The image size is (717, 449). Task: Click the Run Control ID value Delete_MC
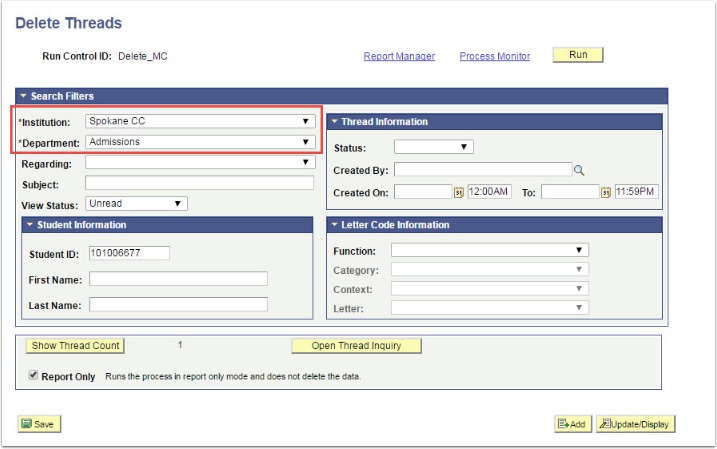[143, 56]
